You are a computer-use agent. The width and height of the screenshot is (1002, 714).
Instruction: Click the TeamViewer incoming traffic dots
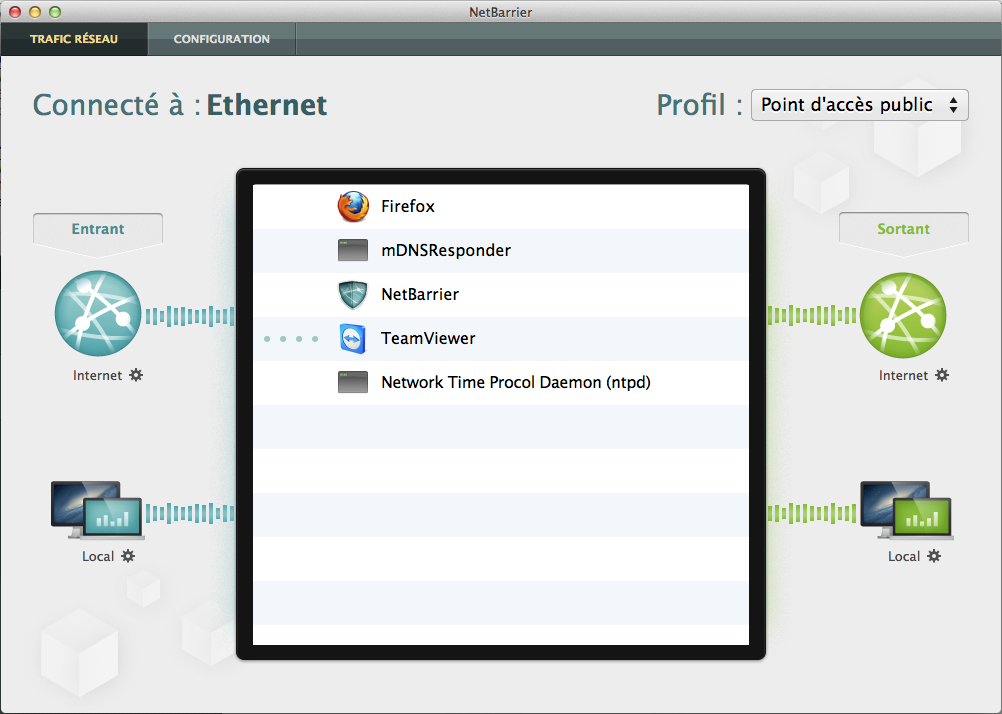click(x=291, y=339)
